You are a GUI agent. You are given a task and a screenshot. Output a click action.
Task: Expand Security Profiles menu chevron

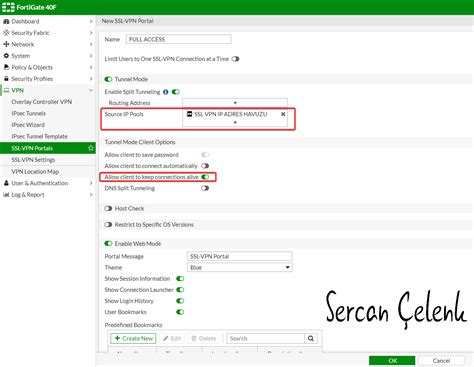[91, 79]
